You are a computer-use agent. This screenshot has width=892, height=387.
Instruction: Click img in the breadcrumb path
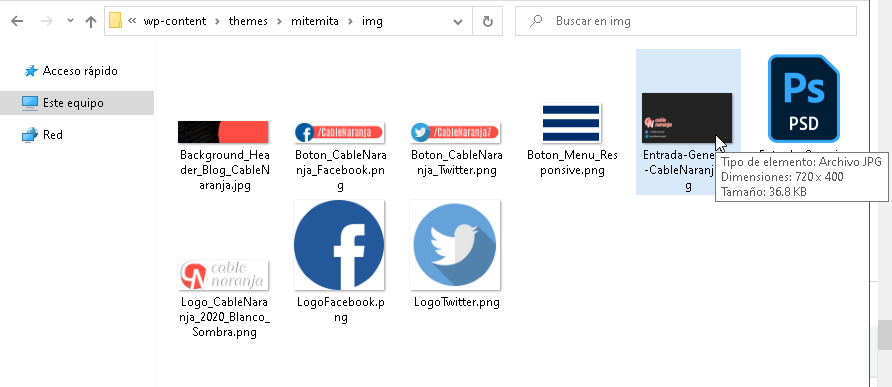point(372,22)
